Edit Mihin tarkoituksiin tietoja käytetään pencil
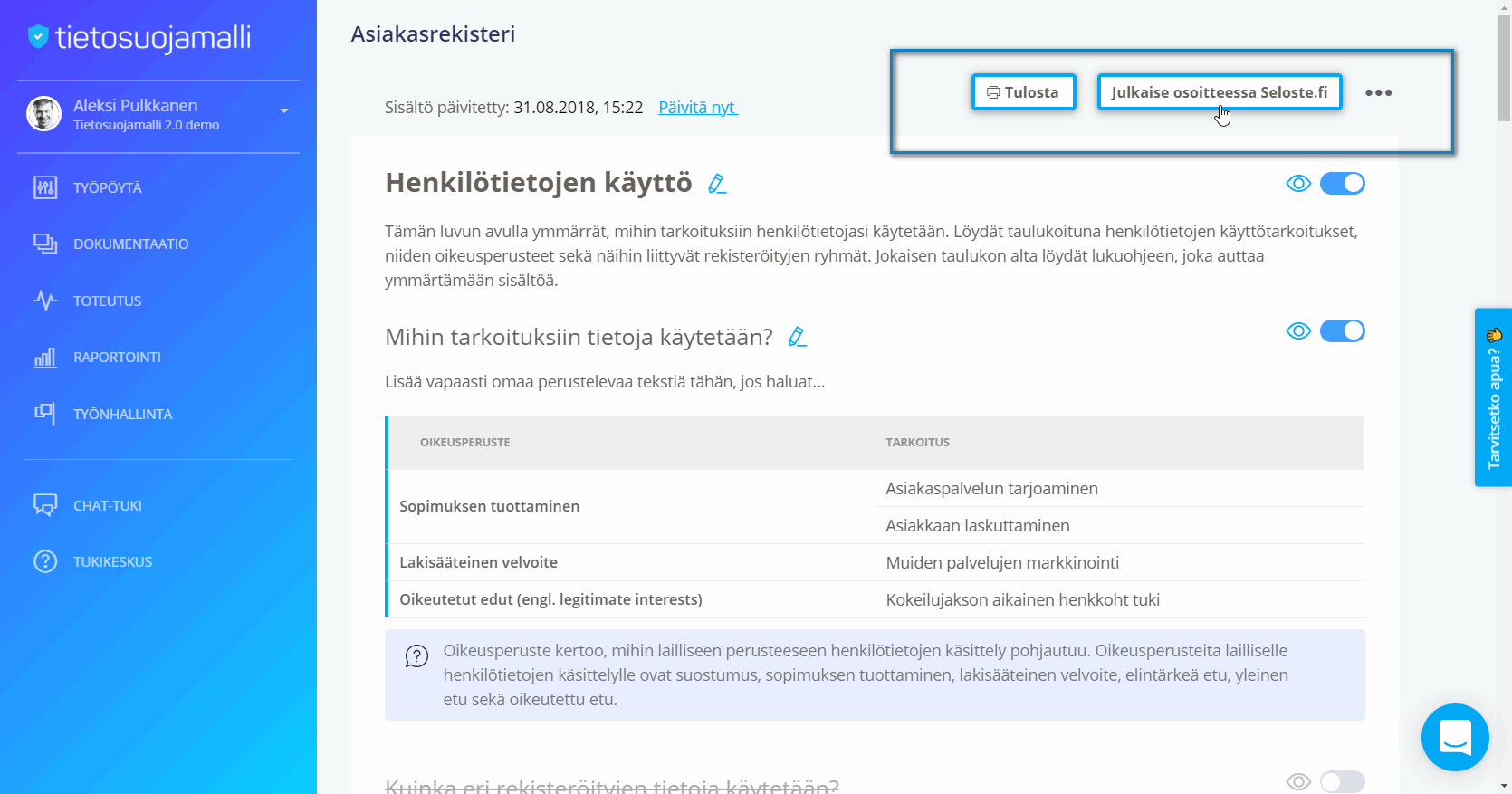 797,337
